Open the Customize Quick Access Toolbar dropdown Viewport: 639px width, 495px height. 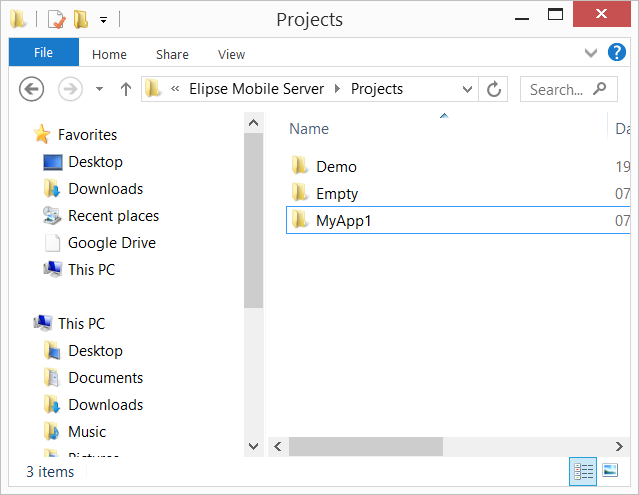point(104,20)
